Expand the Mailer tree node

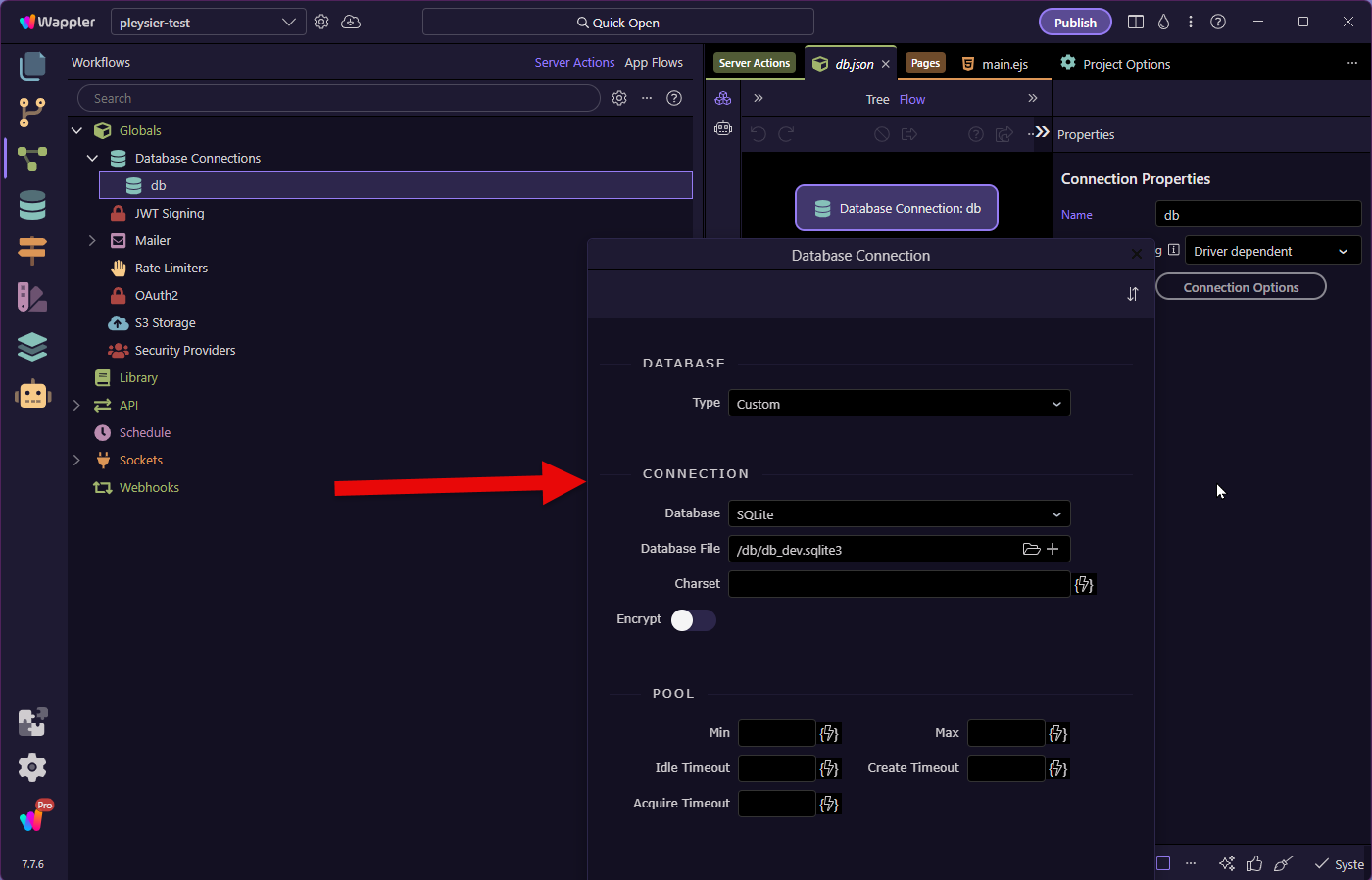pyautogui.click(x=92, y=240)
